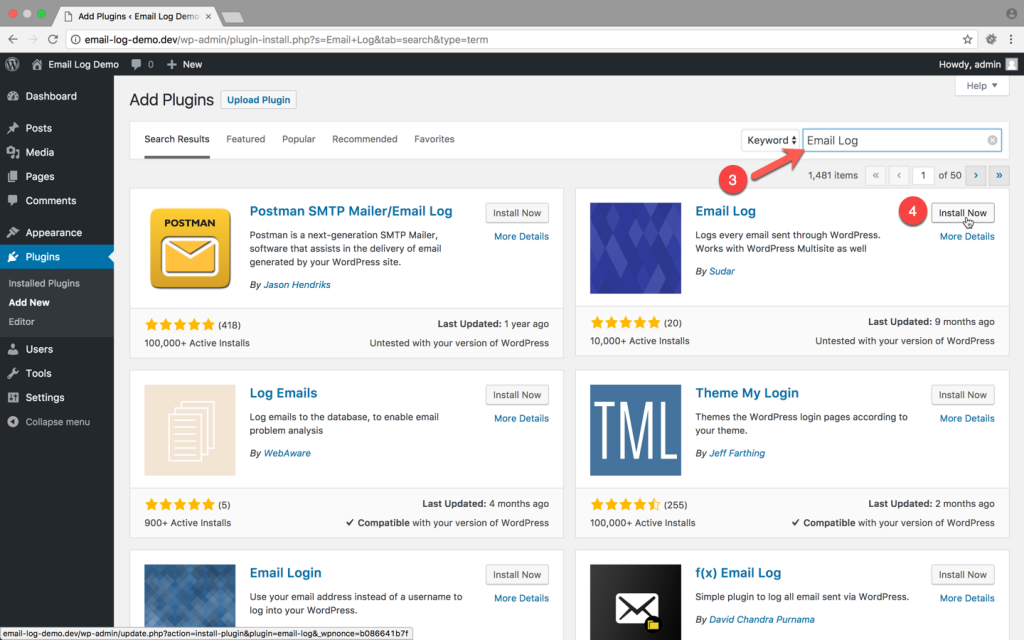
Task: Install the Email Login plugin
Action: click(x=517, y=575)
